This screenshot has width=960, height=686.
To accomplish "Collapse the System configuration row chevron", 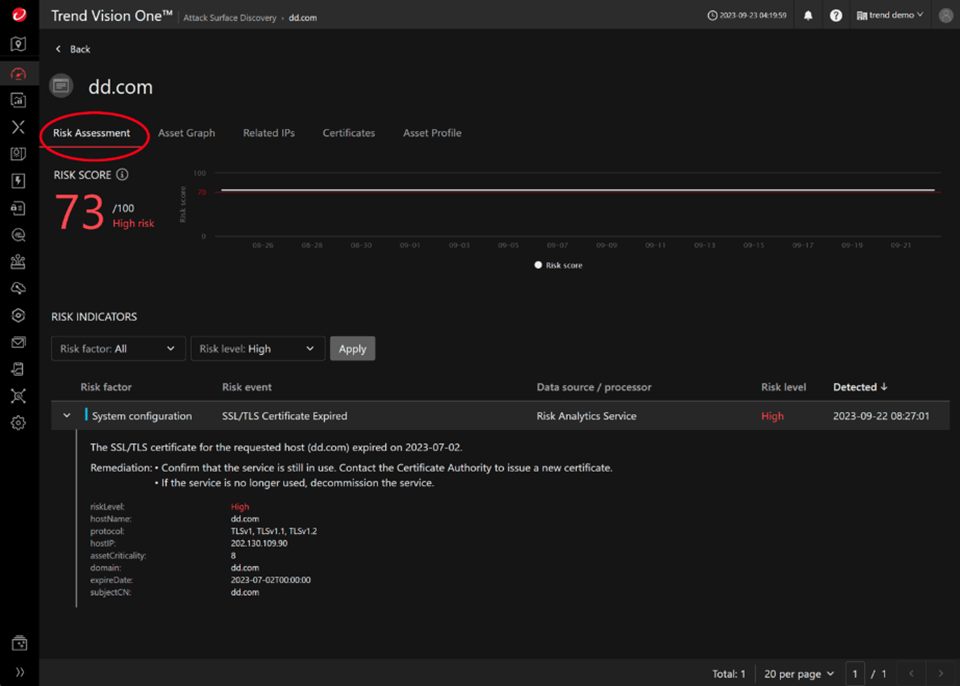I will point(67,416).
